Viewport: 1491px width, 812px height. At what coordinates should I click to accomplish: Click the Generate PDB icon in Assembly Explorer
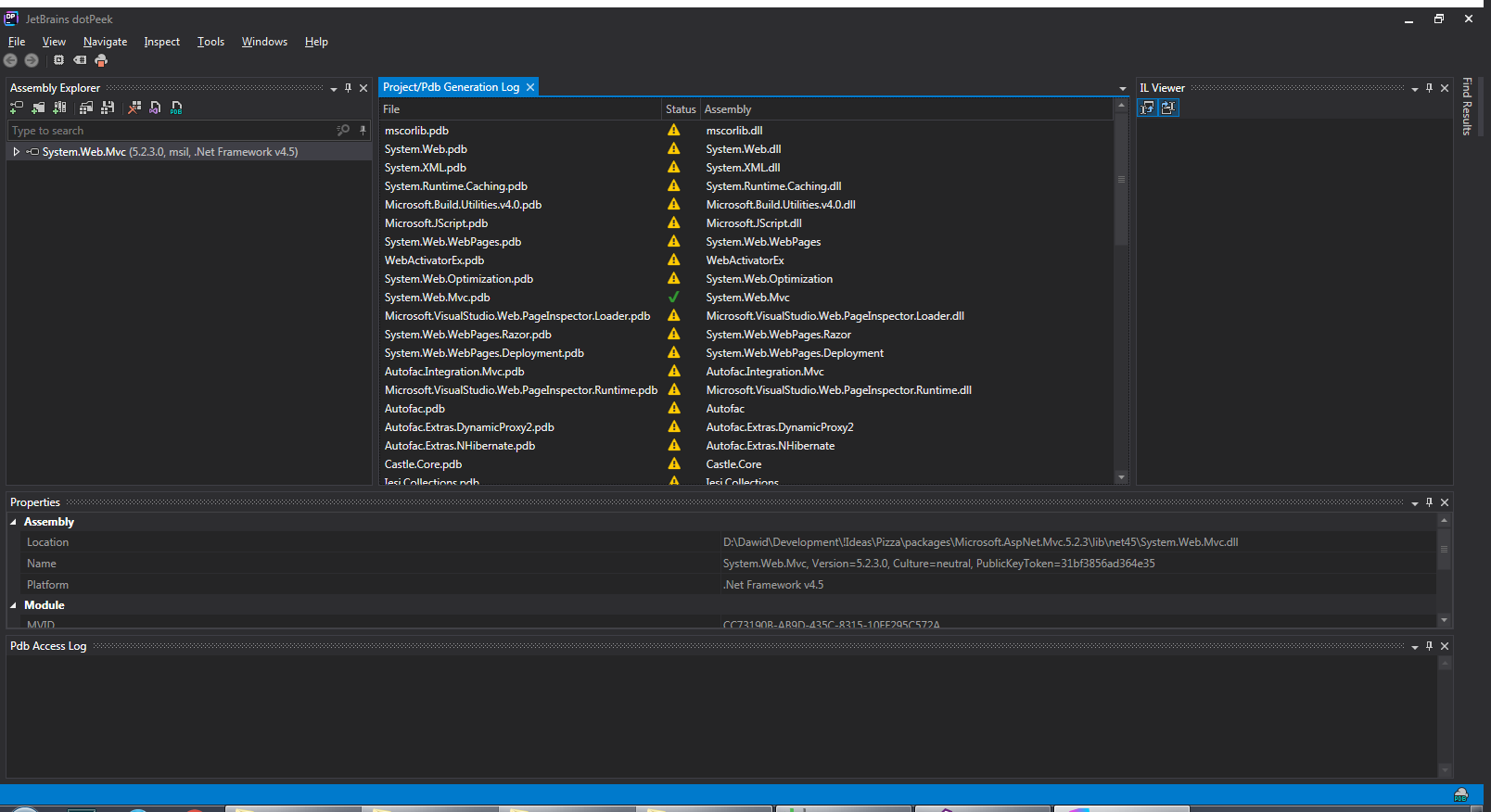point(176,108)
